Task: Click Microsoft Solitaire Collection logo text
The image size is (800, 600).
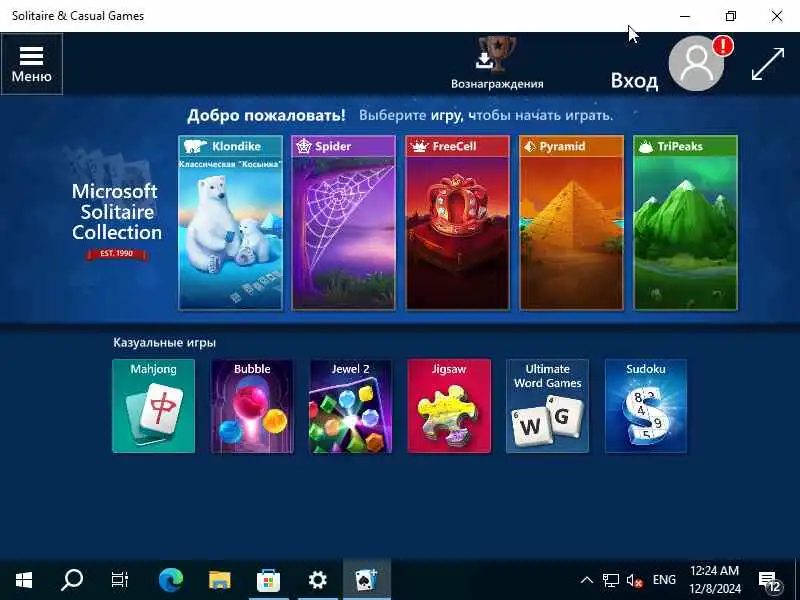Action: tap(117, 212)
